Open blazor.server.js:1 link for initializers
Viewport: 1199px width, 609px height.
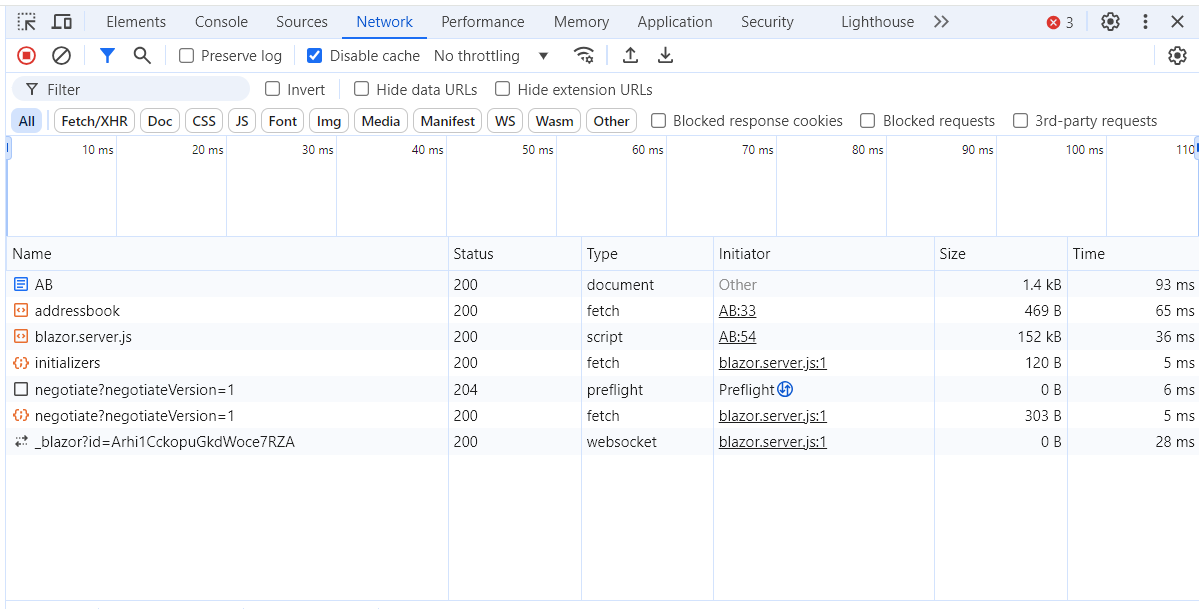click(x=772, y=363)
